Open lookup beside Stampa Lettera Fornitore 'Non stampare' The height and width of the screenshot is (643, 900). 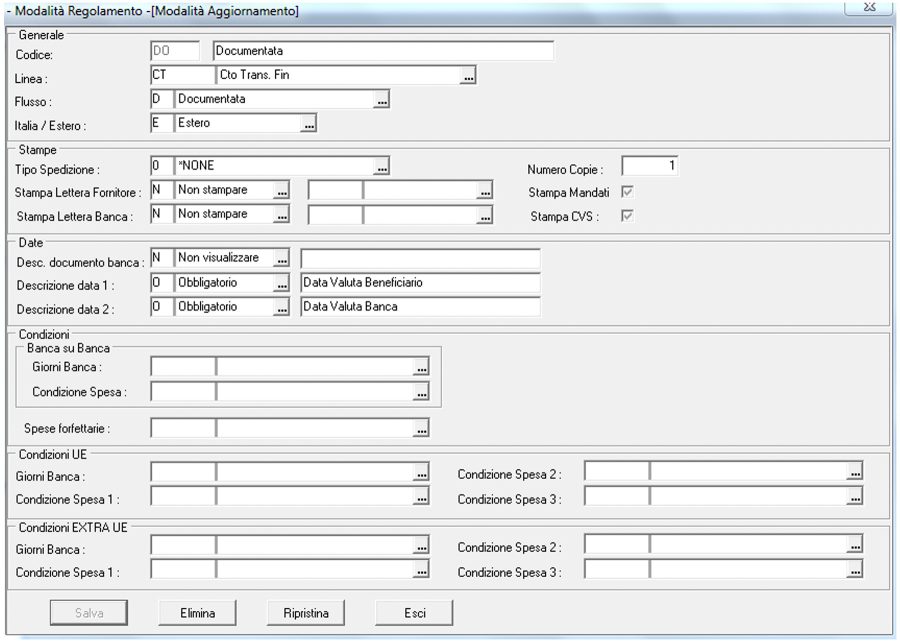point(282,190)
